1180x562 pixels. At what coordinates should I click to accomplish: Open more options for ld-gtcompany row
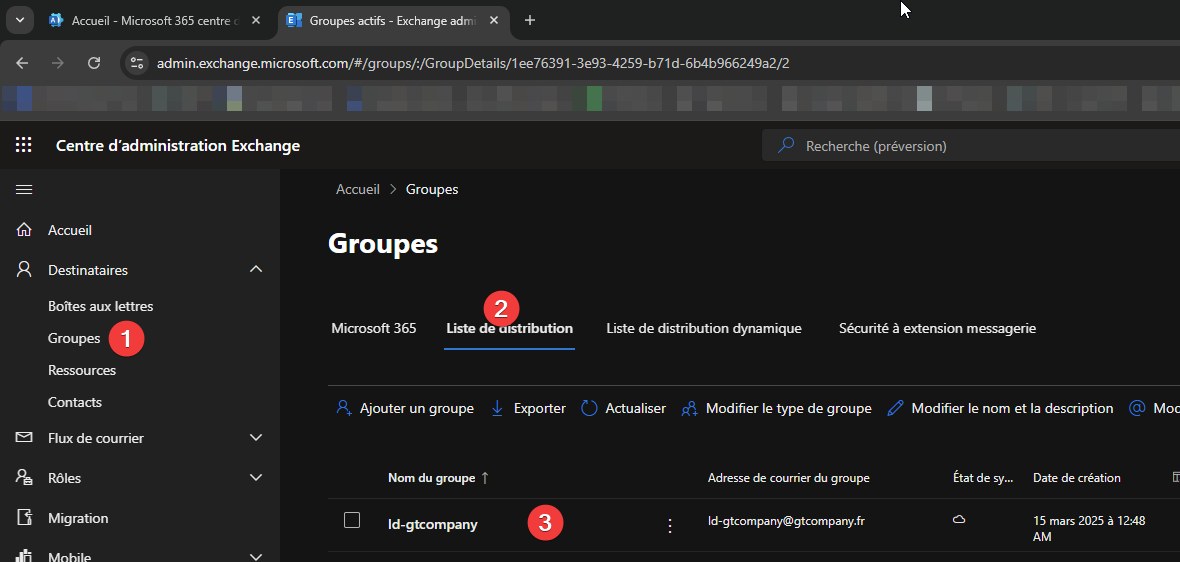click(x=670, y=525)
